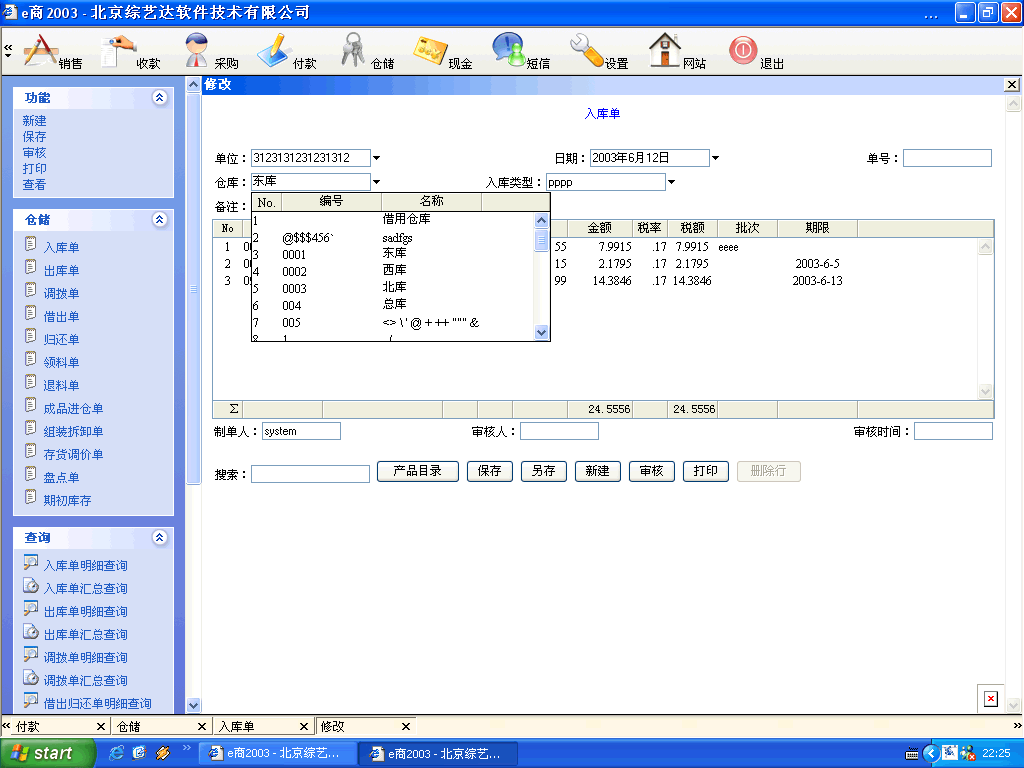This screenshot has height=768, width=1024.
Task: Open the 短信 messaging toolbar icon
Action: tap(508, 50)
